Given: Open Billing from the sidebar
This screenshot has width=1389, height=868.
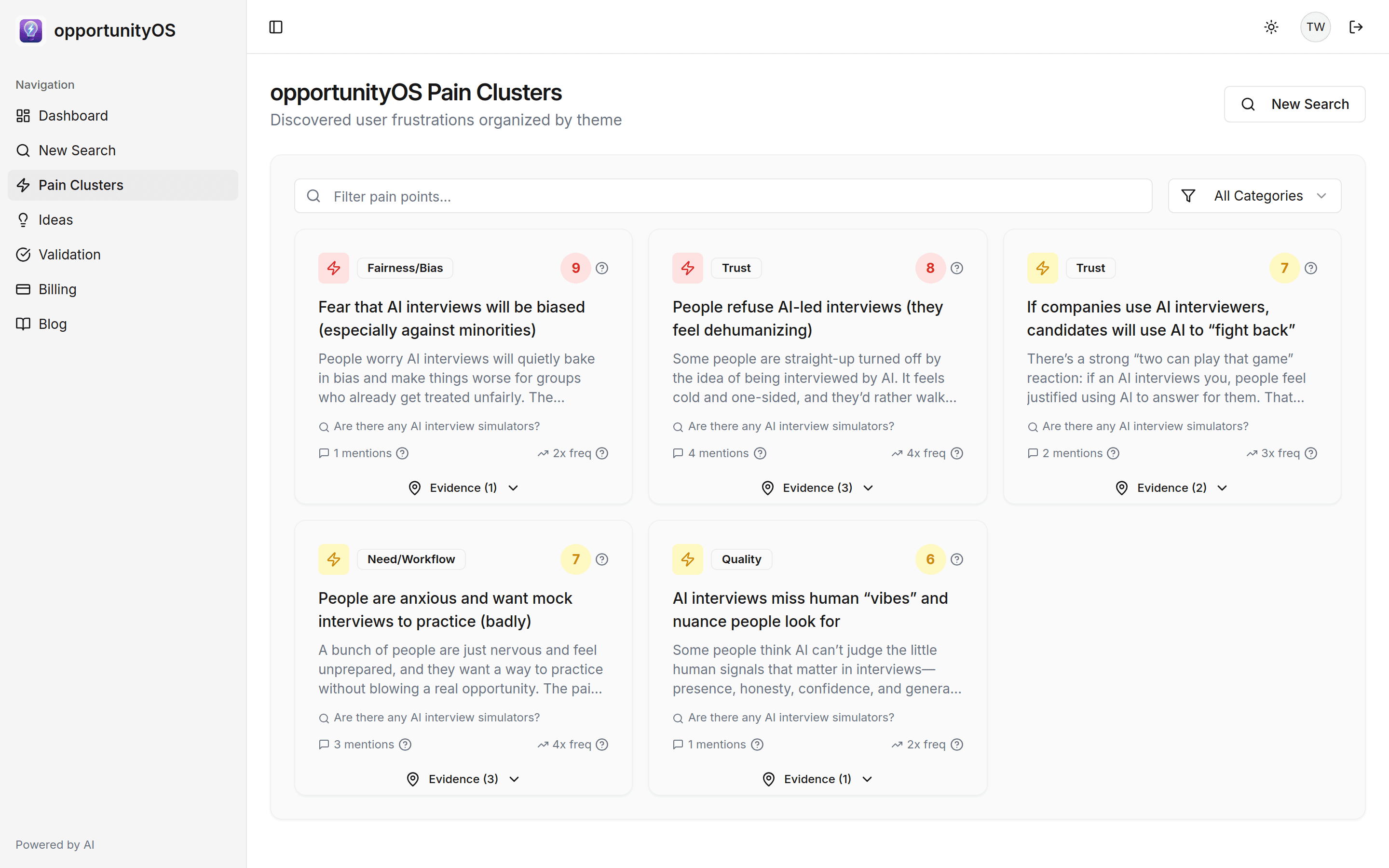Looking at the screenshot, I should pos(57,289).
